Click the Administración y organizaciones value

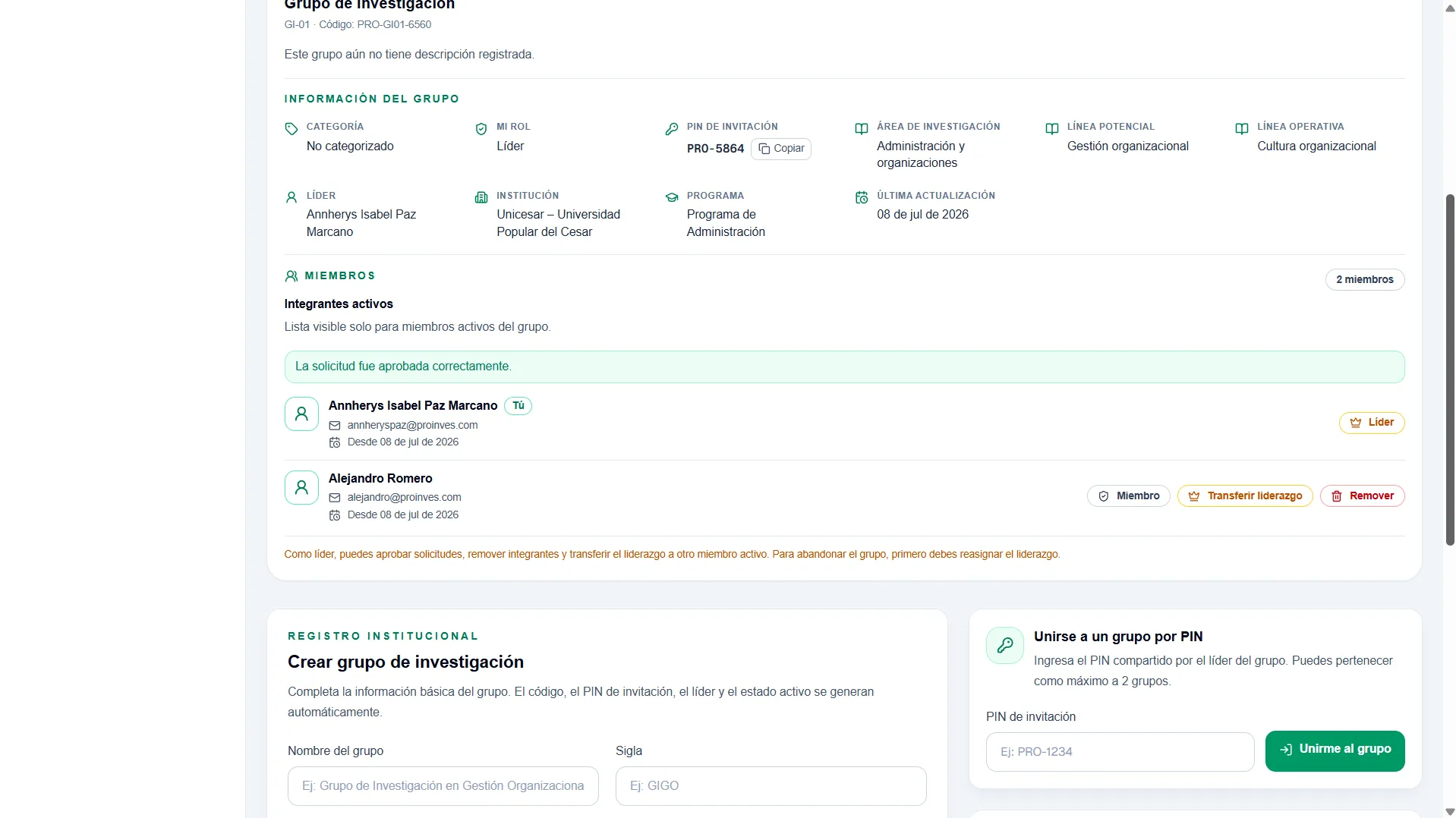921,155
